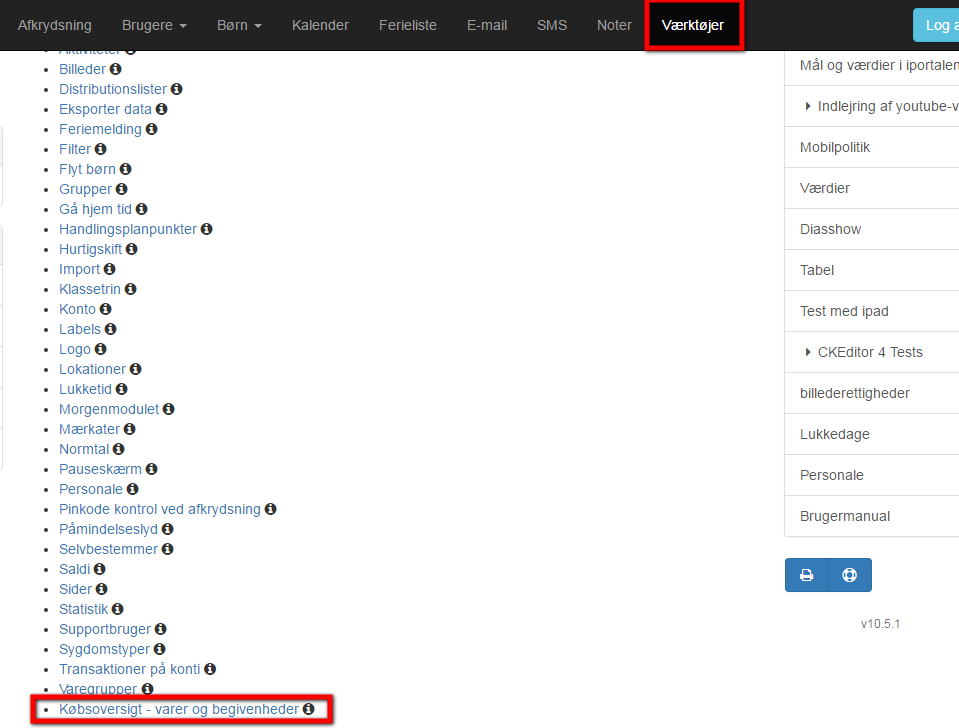The height and width of the screenshot is (728, 959).
Task: Open the Kalender menu item
Action: coord(320,25)
